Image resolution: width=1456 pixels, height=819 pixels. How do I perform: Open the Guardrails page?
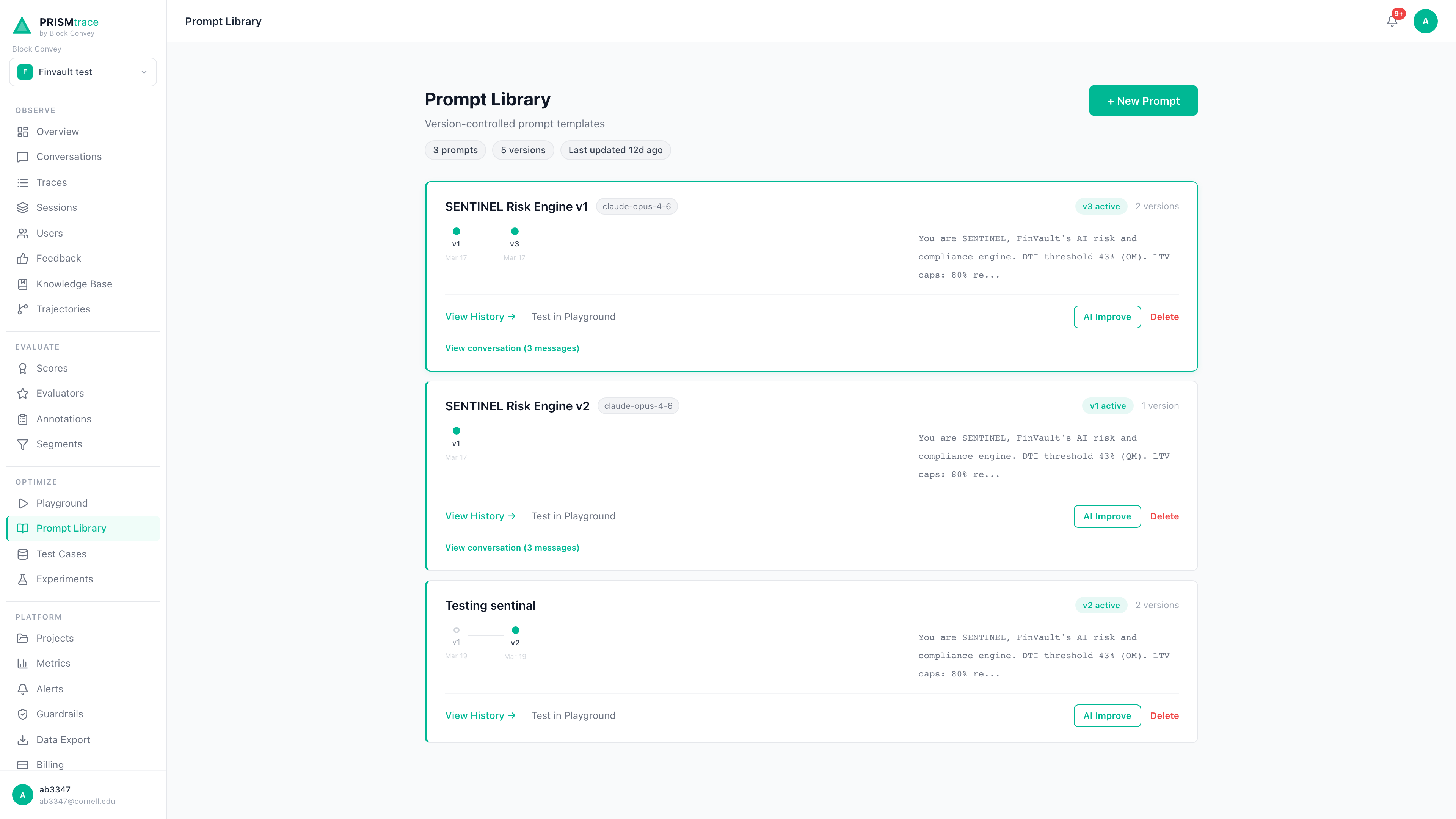tap(83, 714)
